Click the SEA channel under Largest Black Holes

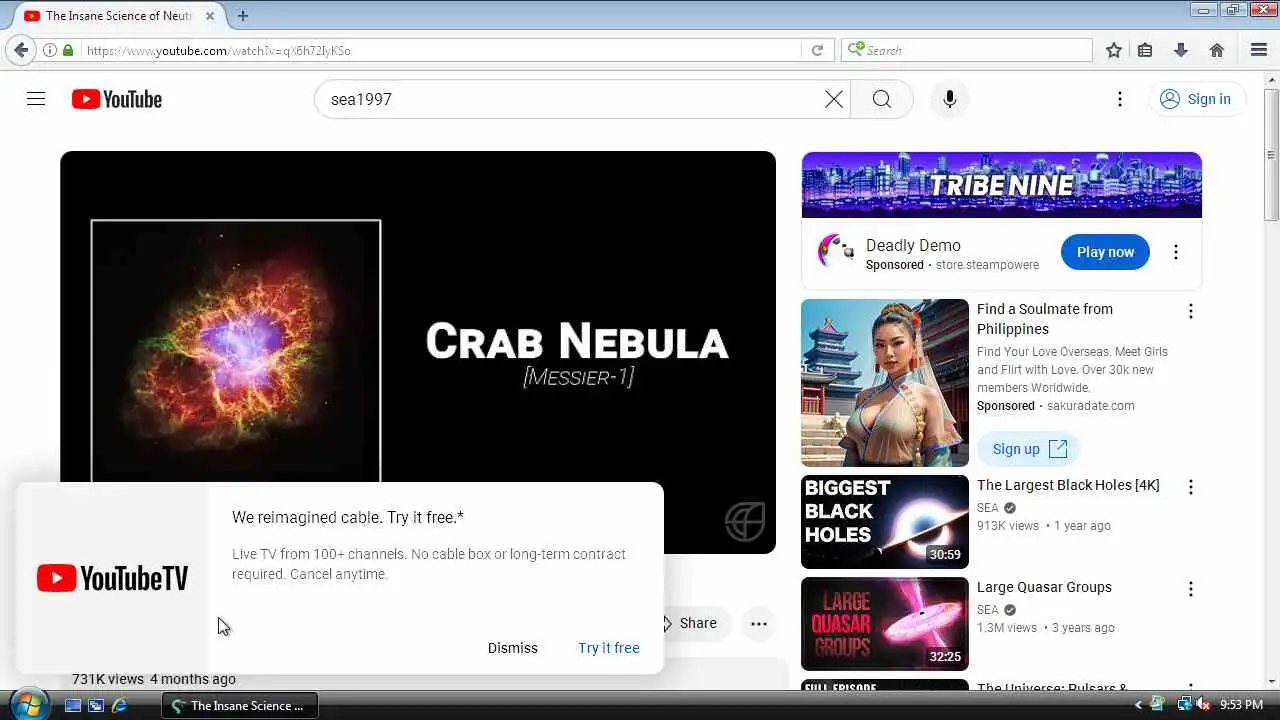tap(988, 508)
